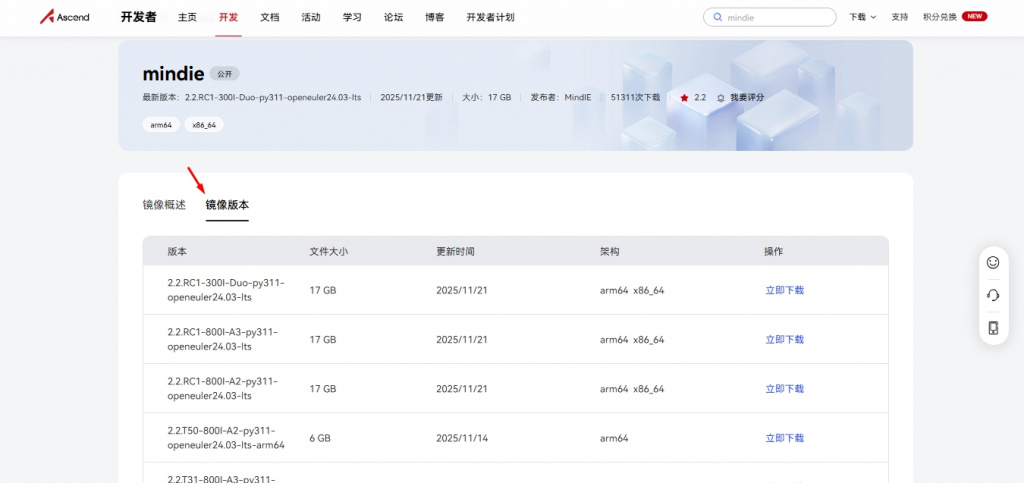1024x483 pixels.
Task: Open the 文档 menu in the top navigation
Action: 270,17
